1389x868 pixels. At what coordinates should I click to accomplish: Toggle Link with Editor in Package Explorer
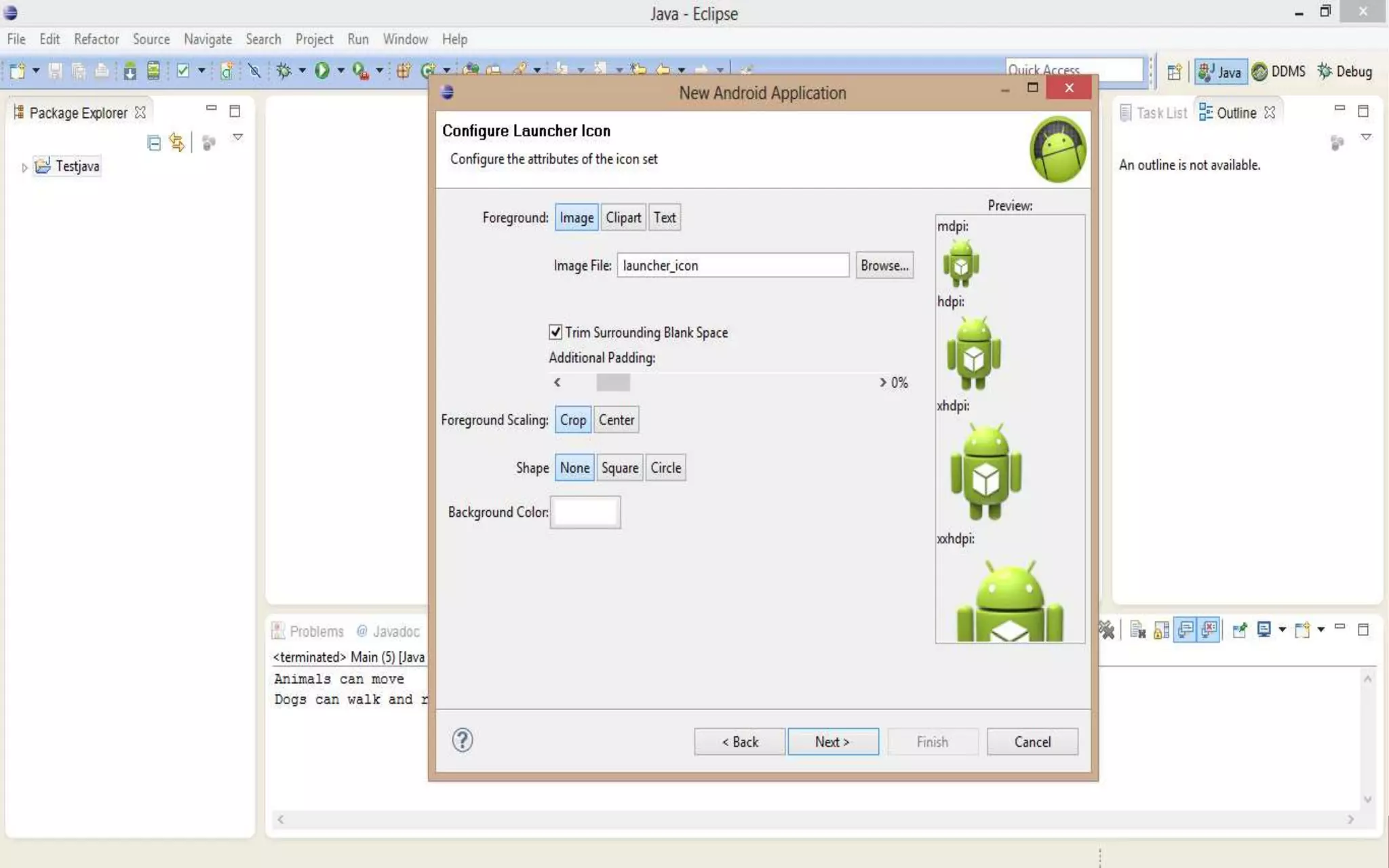(x=176, y=142)
